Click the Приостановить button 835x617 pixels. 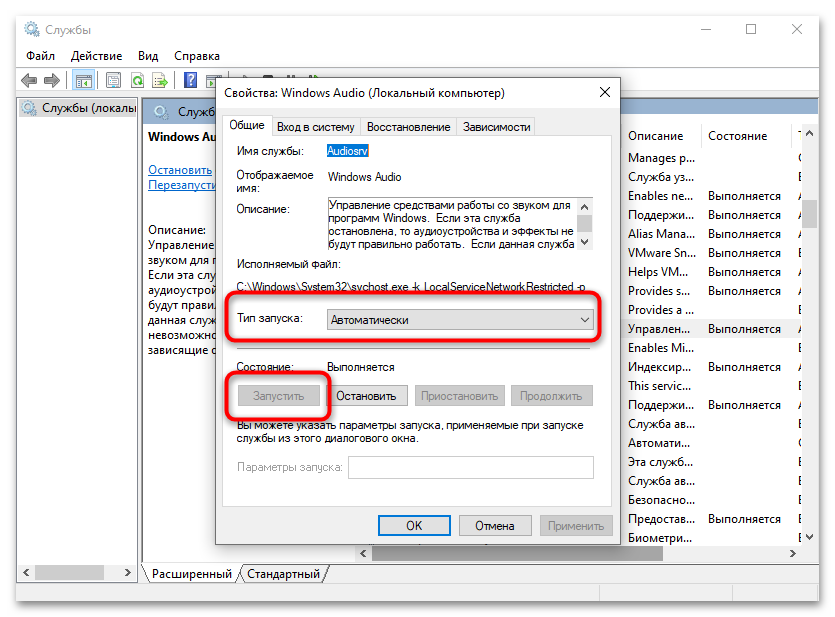point(459,396)
